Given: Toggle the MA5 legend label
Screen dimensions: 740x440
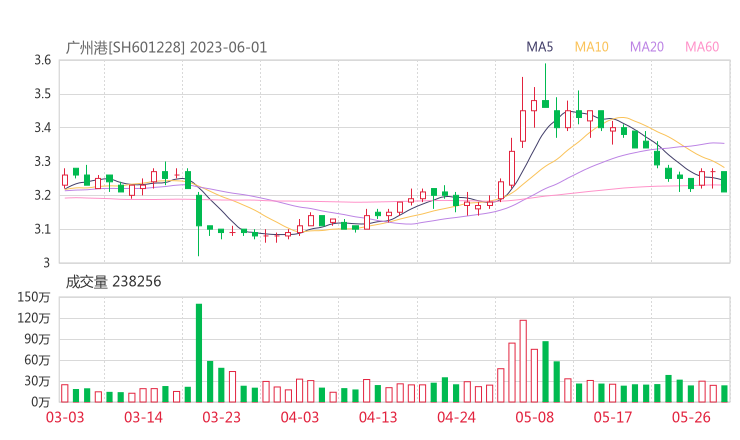Looking at the screenshot, I should click(x=540, y=47).
